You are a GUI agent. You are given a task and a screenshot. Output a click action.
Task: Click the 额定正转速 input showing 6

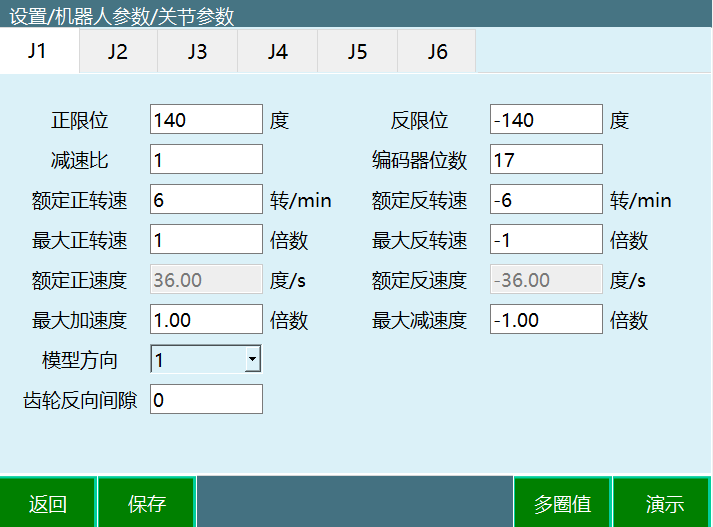[206, 200]
